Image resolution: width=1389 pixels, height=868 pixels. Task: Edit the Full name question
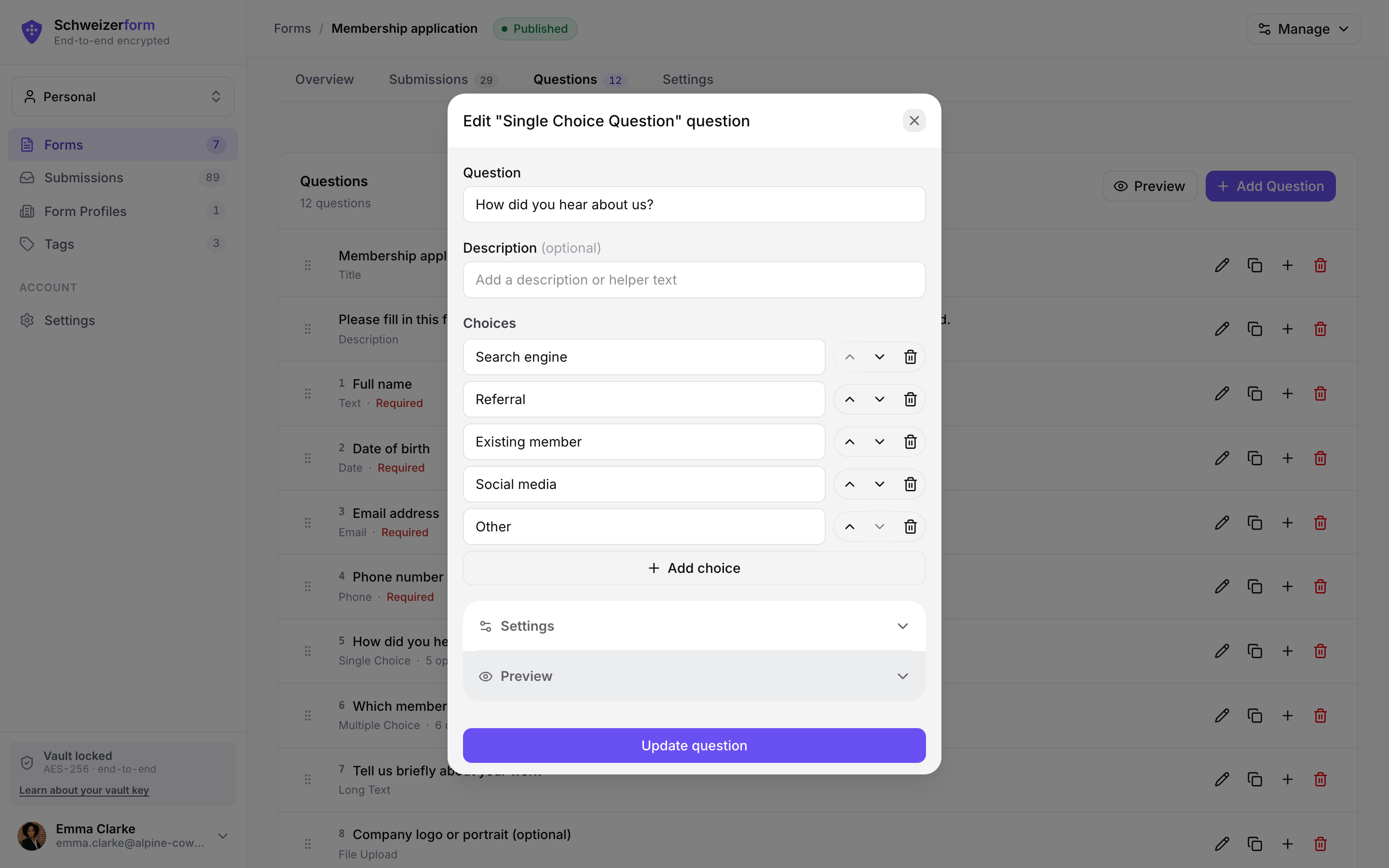pos(1222,394)
